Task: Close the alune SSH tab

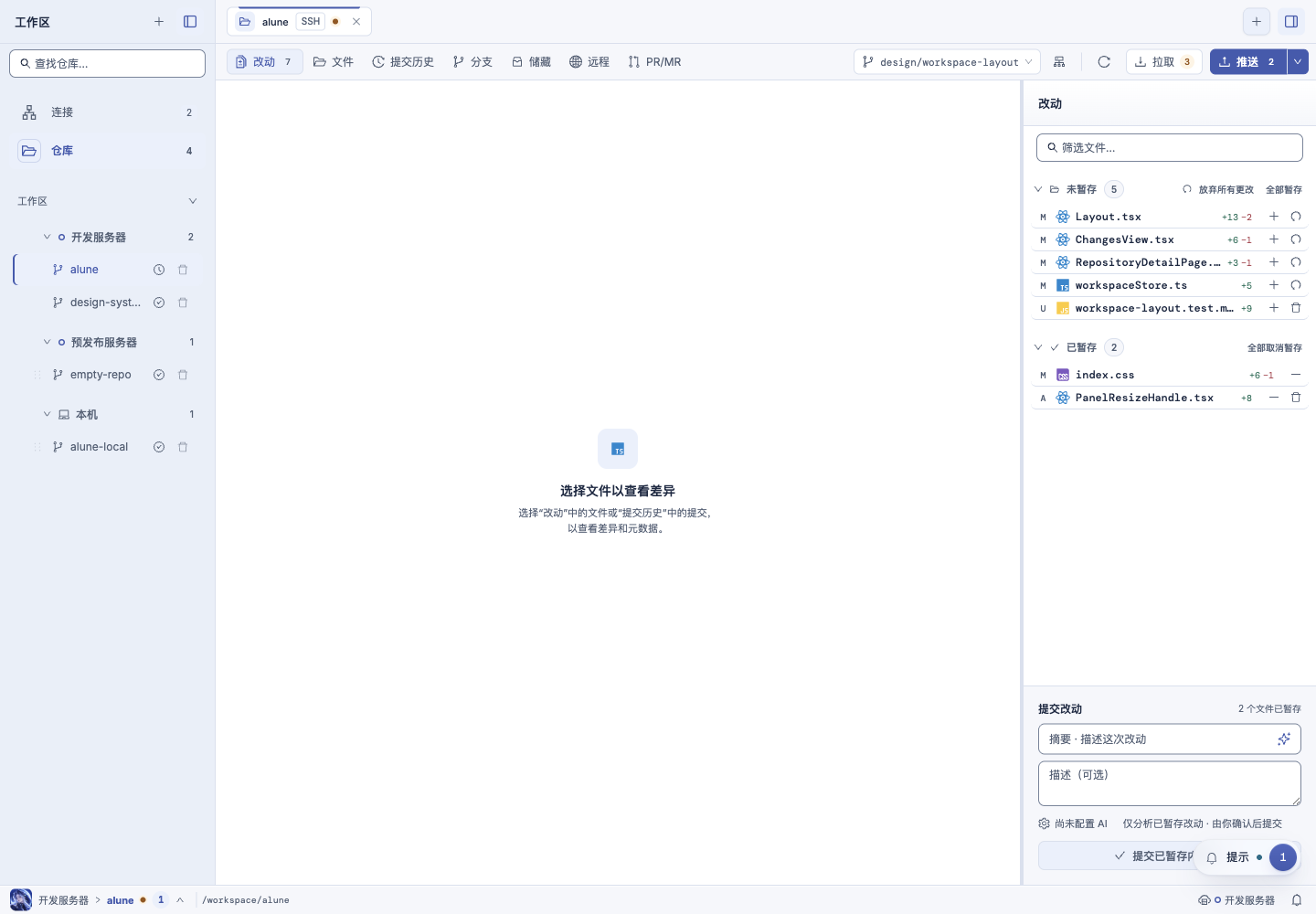Action: coord(356,22)
